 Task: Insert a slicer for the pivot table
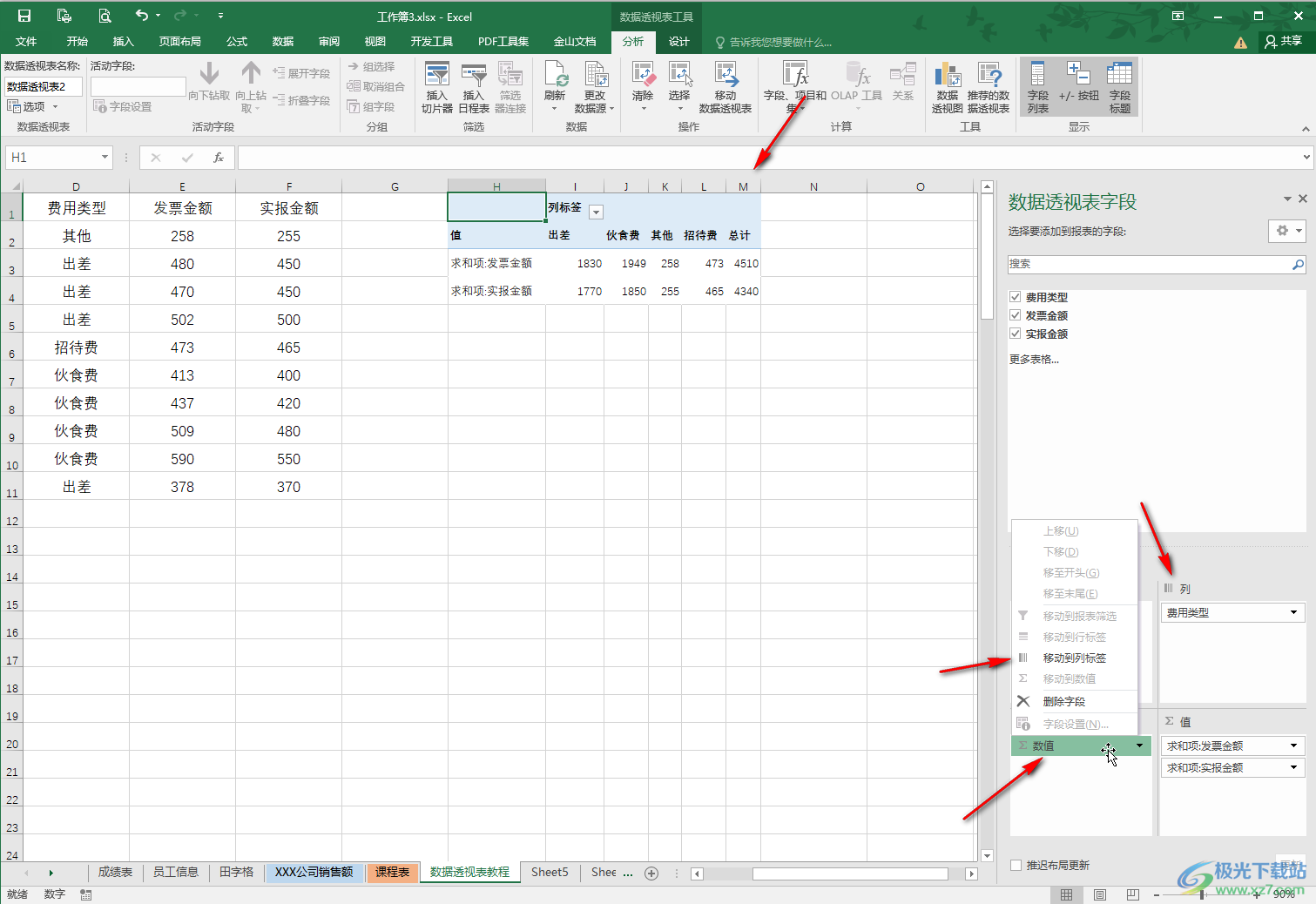click(436, 87)
